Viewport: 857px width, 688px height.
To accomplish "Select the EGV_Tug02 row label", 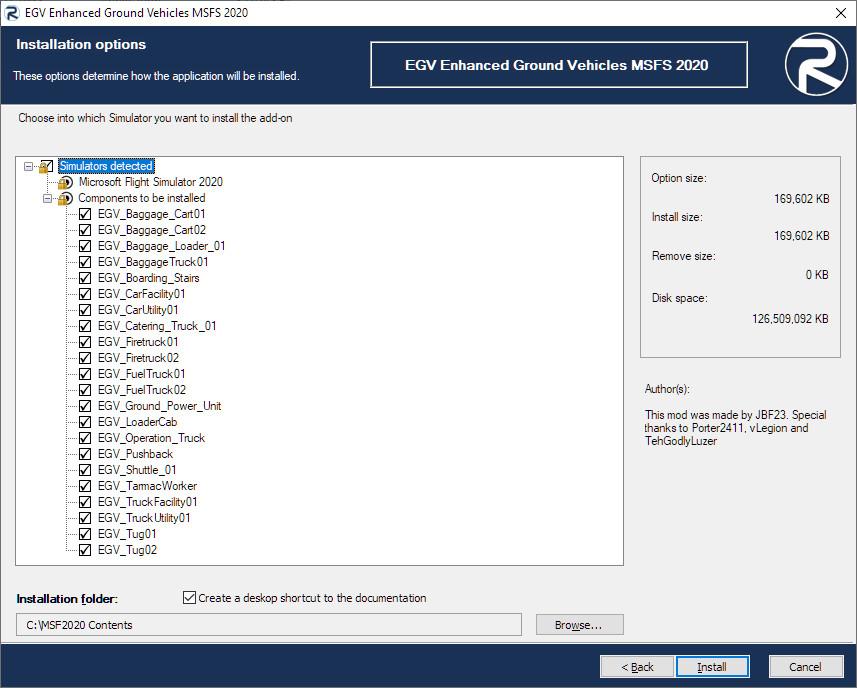I will (x=127, y=550).
